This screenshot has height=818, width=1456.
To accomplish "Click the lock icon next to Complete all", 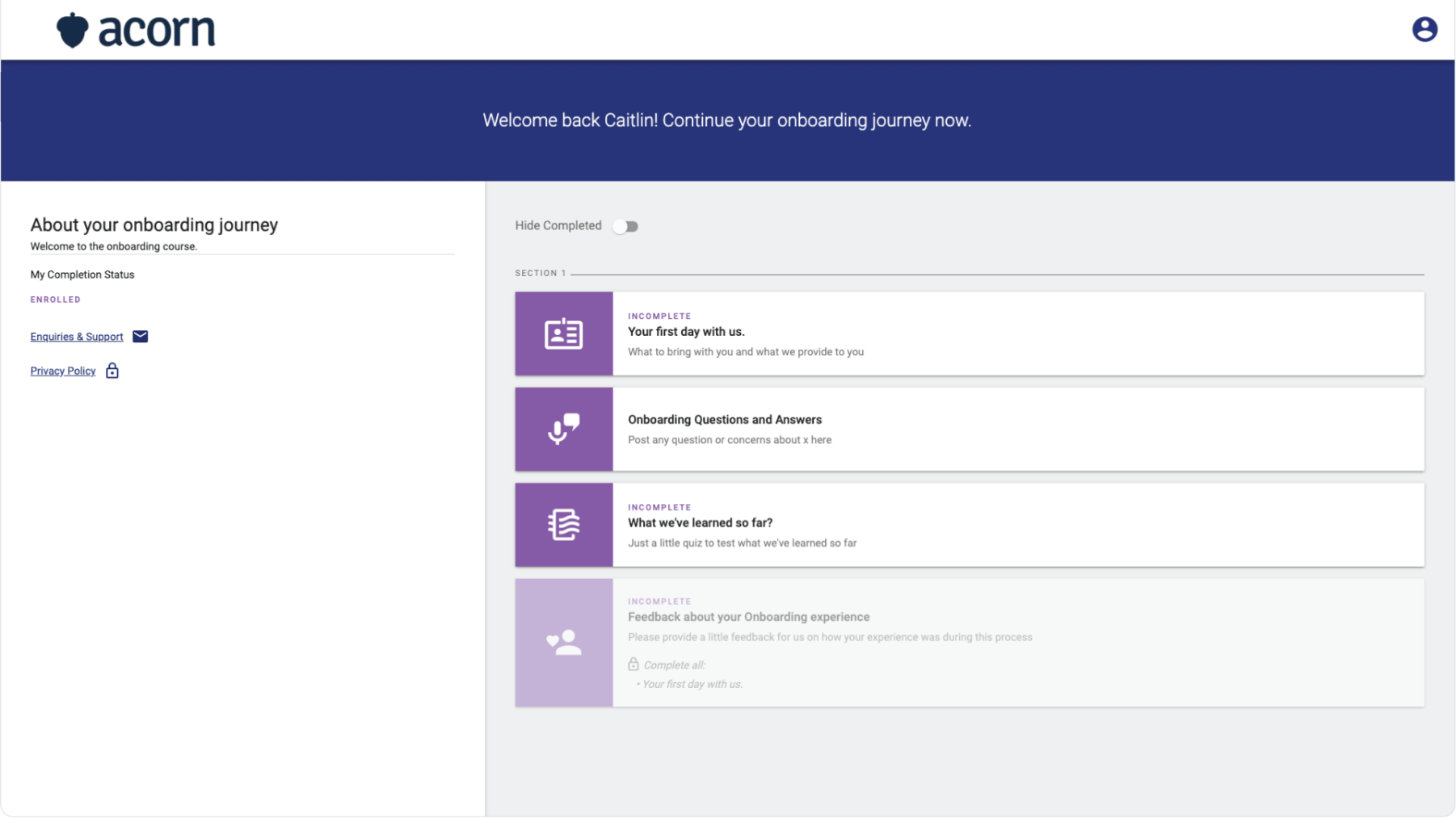I will (x=633, y=665).
